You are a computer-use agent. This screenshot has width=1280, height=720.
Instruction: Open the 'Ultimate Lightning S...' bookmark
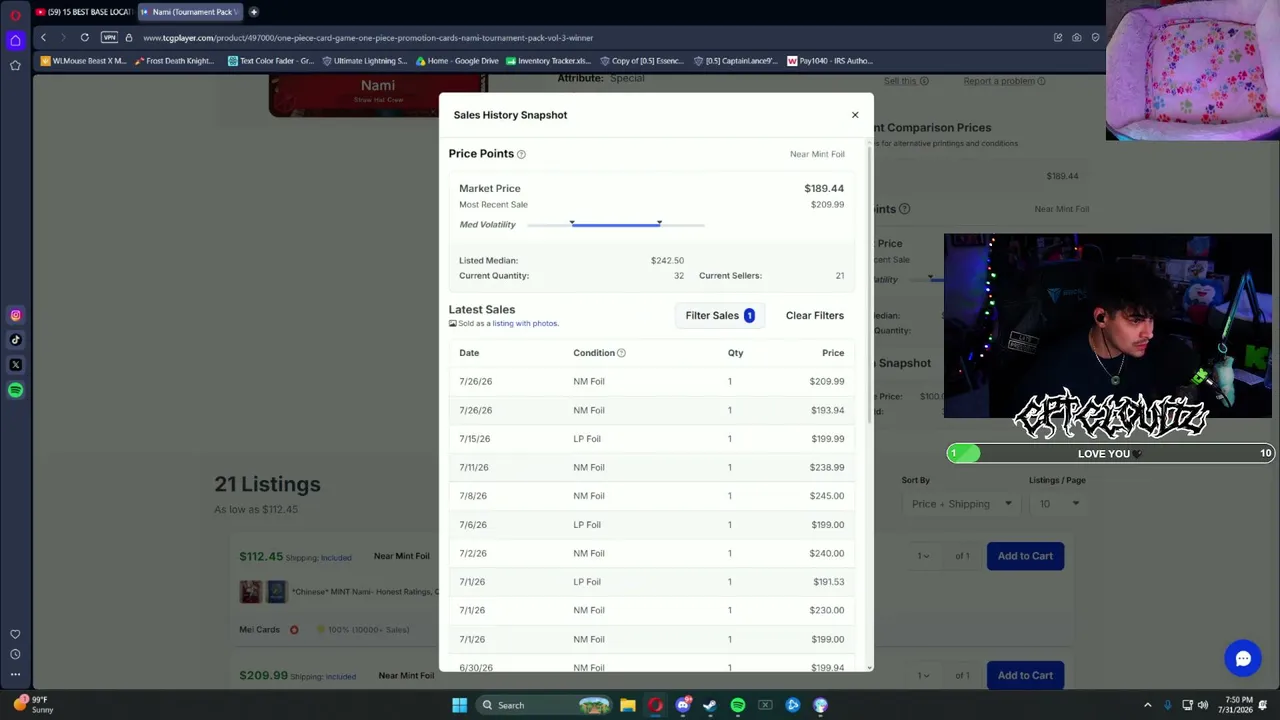tap(364, 61)
